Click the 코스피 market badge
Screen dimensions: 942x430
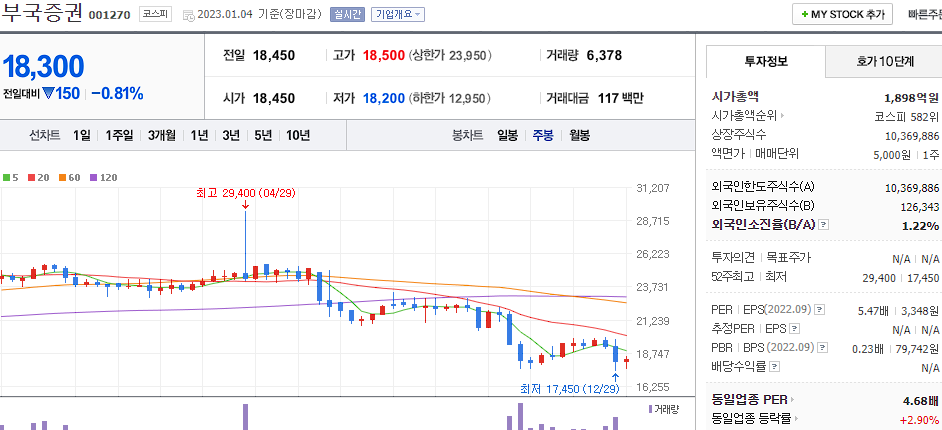[156, 14]
